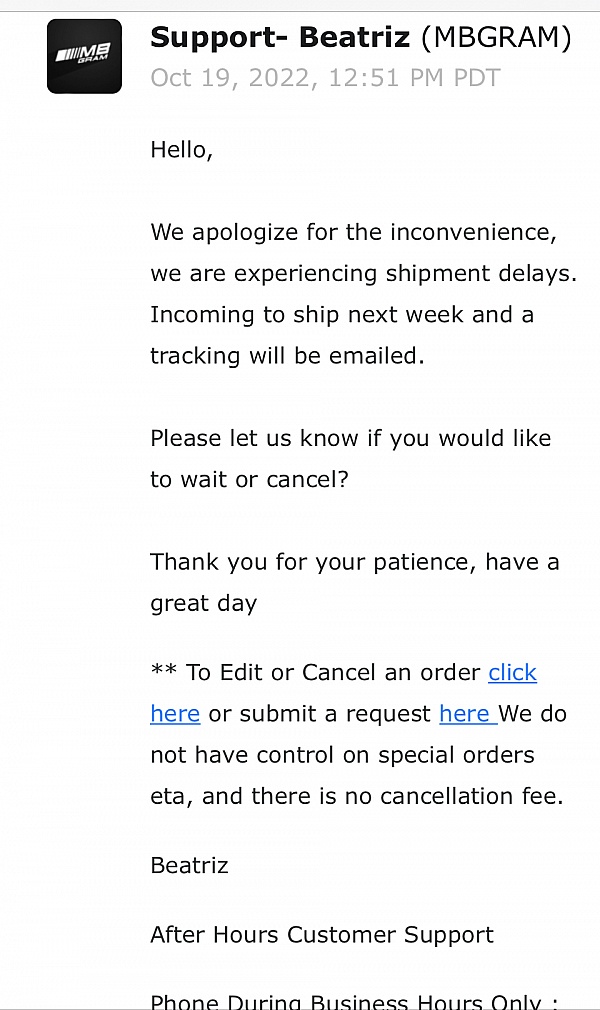Click the "great day" closing text

203,603
